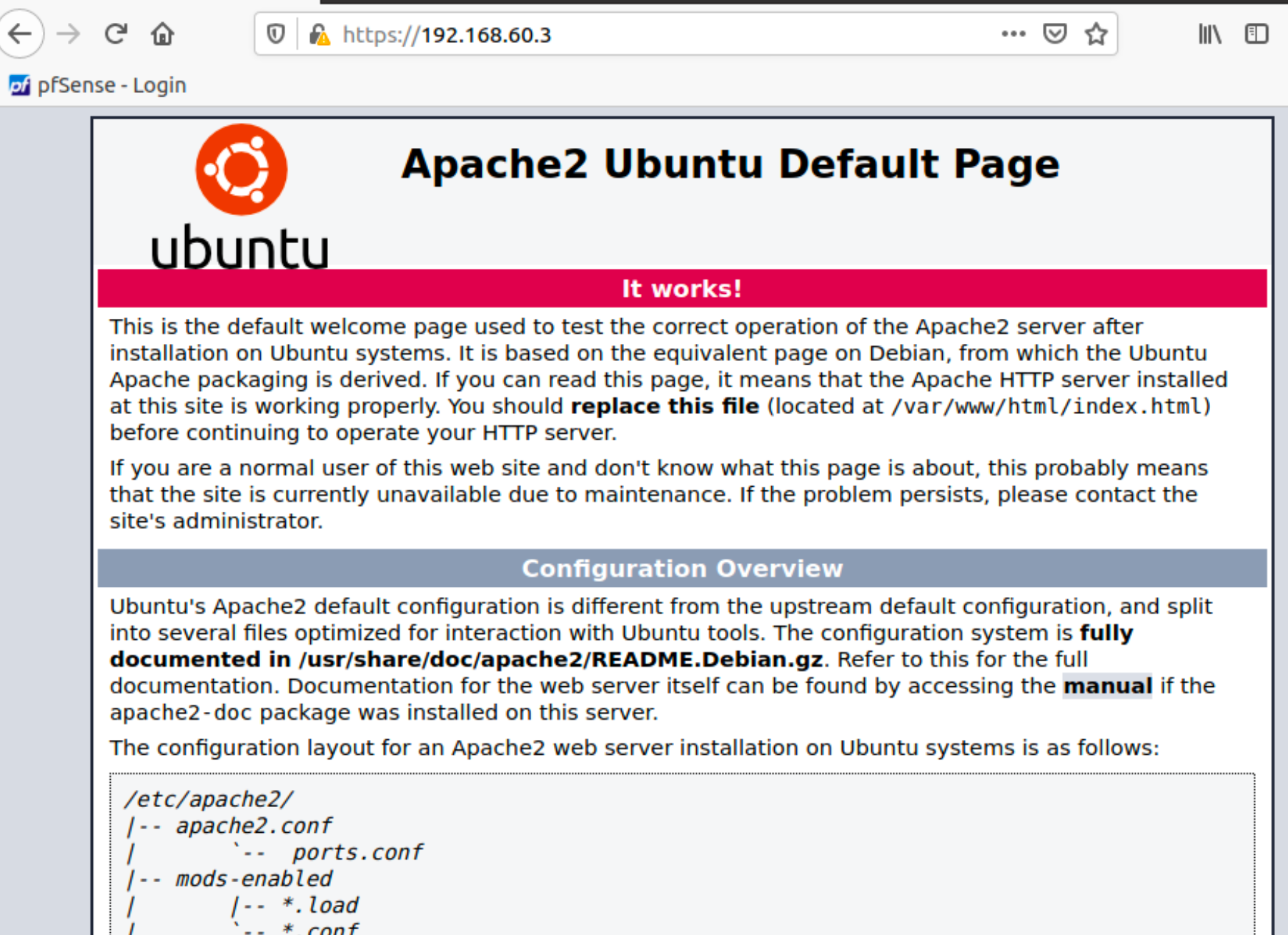The width and height of the screenshot is (1288, 935).
Task: Bookmark this page with star
Action: click(1096, 34)
